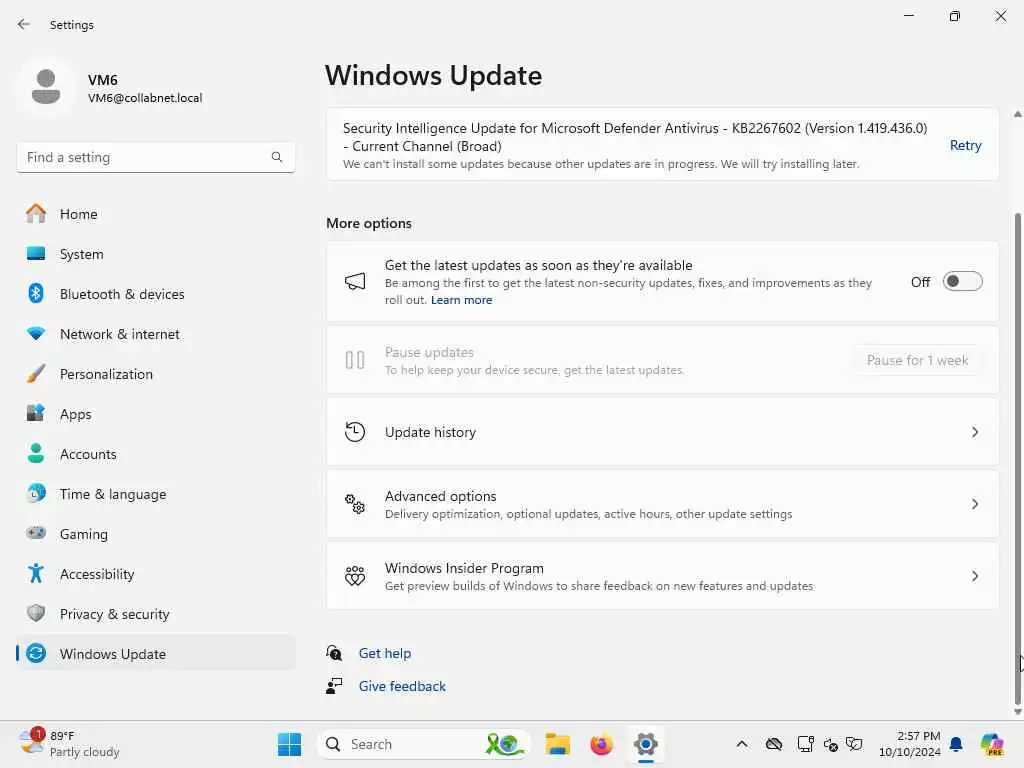Go to Personalization settings
Image resolution: width=1024 pixels, height=768 pixels.
(155, 374)
